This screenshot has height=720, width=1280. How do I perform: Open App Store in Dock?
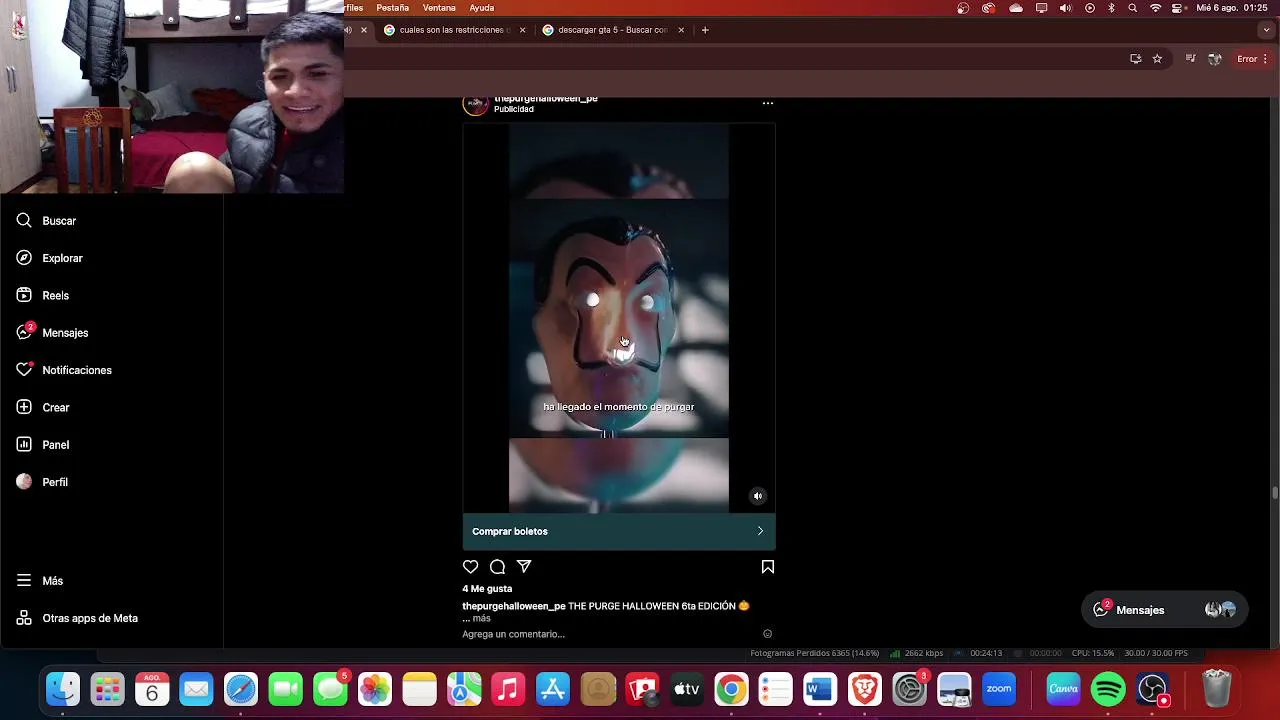(x=553, y=689)
